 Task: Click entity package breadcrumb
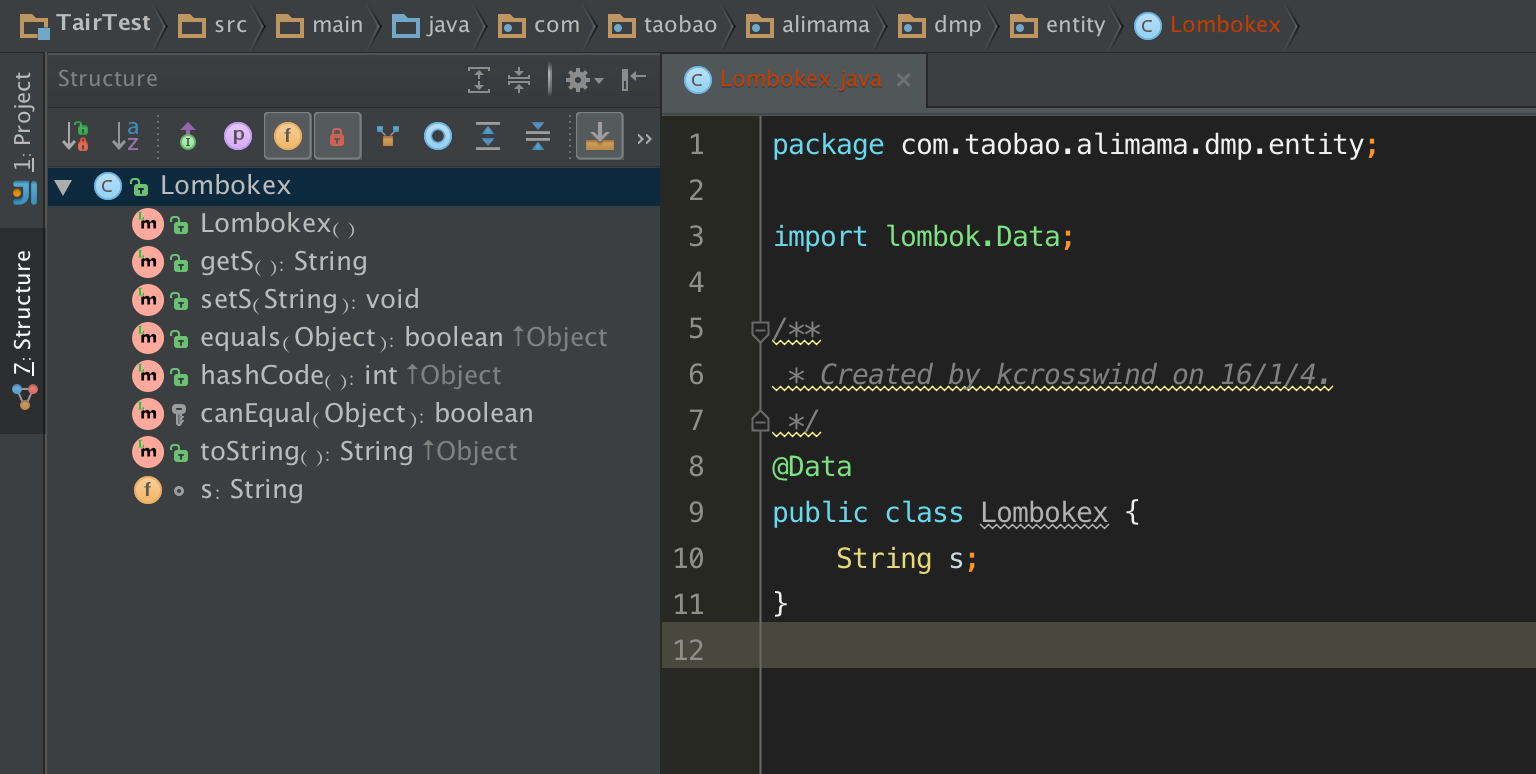[x=1058, y=25]
